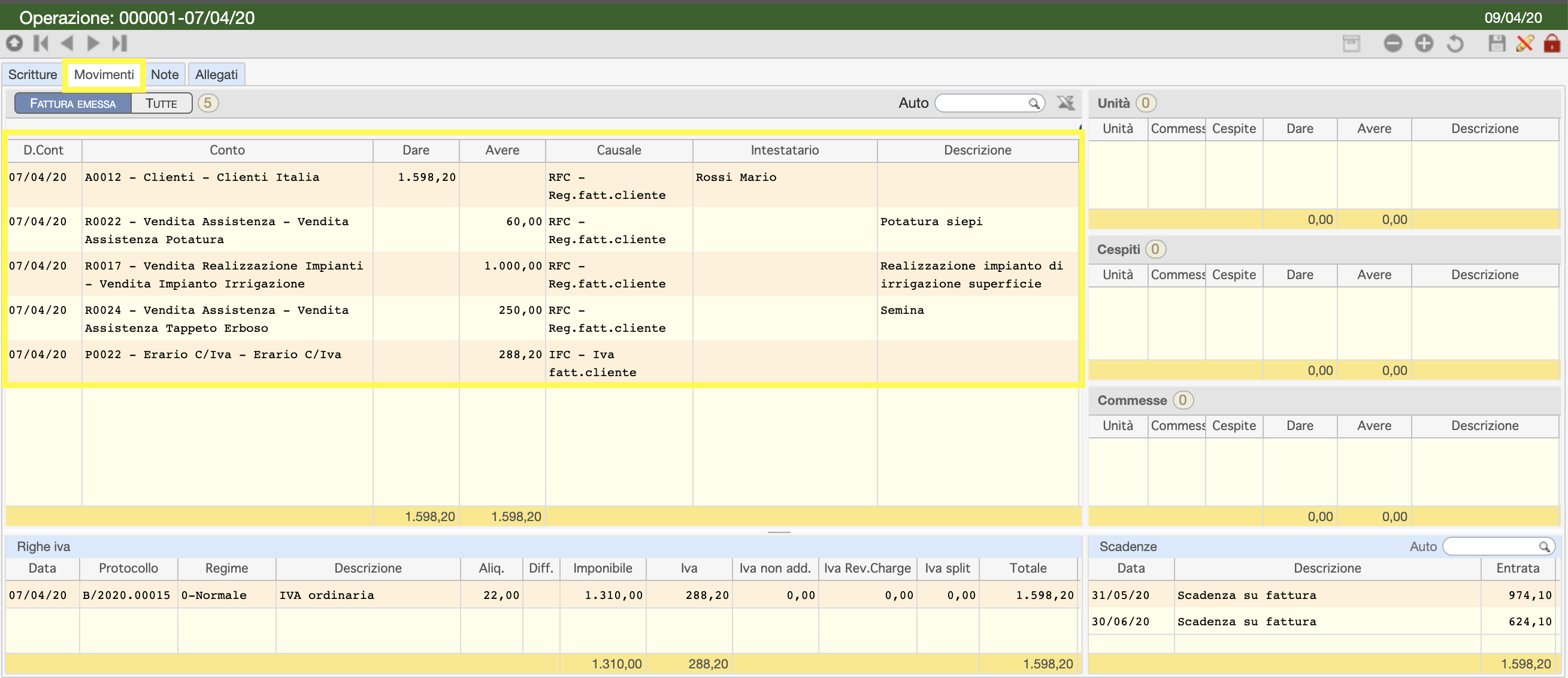Open the Note tab
Viewport: 1568px width, 678px height.
pos(164,74)
